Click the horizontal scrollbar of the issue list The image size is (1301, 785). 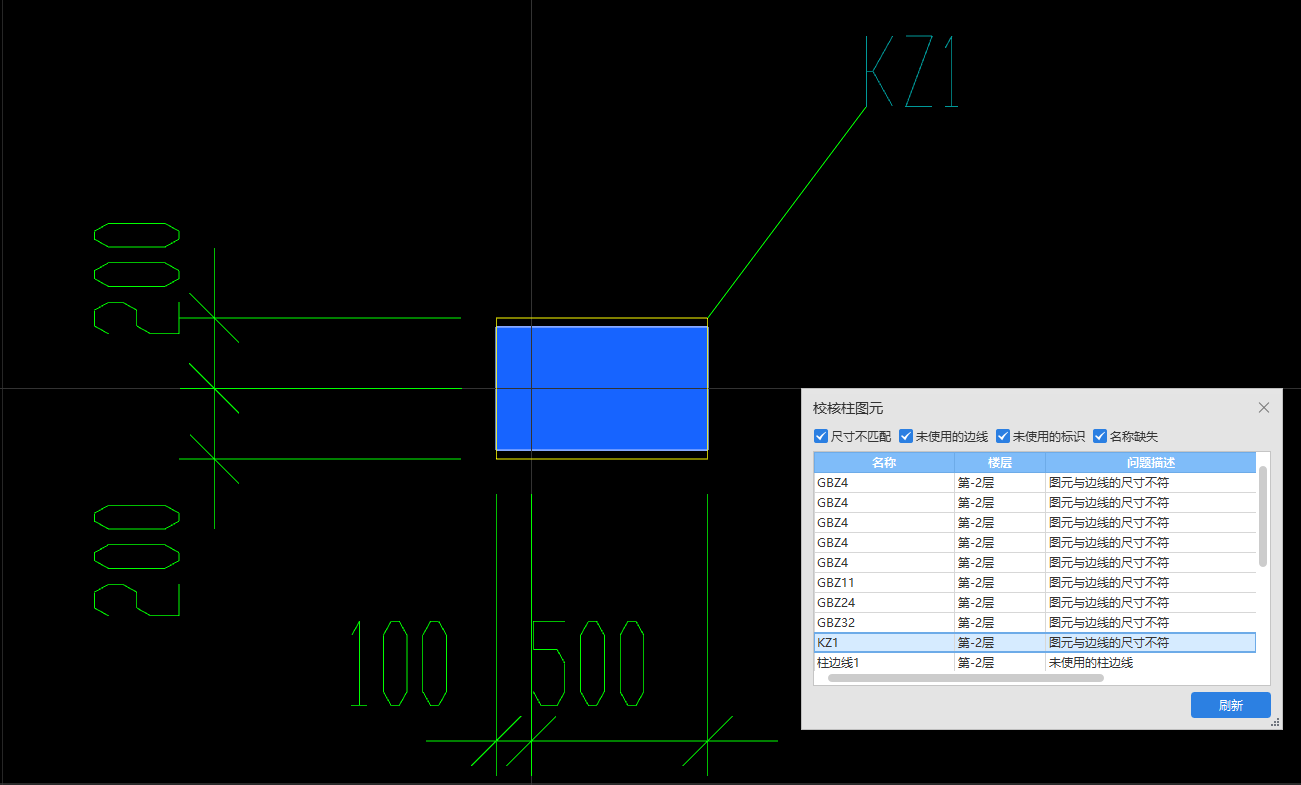tap(966, 678)
